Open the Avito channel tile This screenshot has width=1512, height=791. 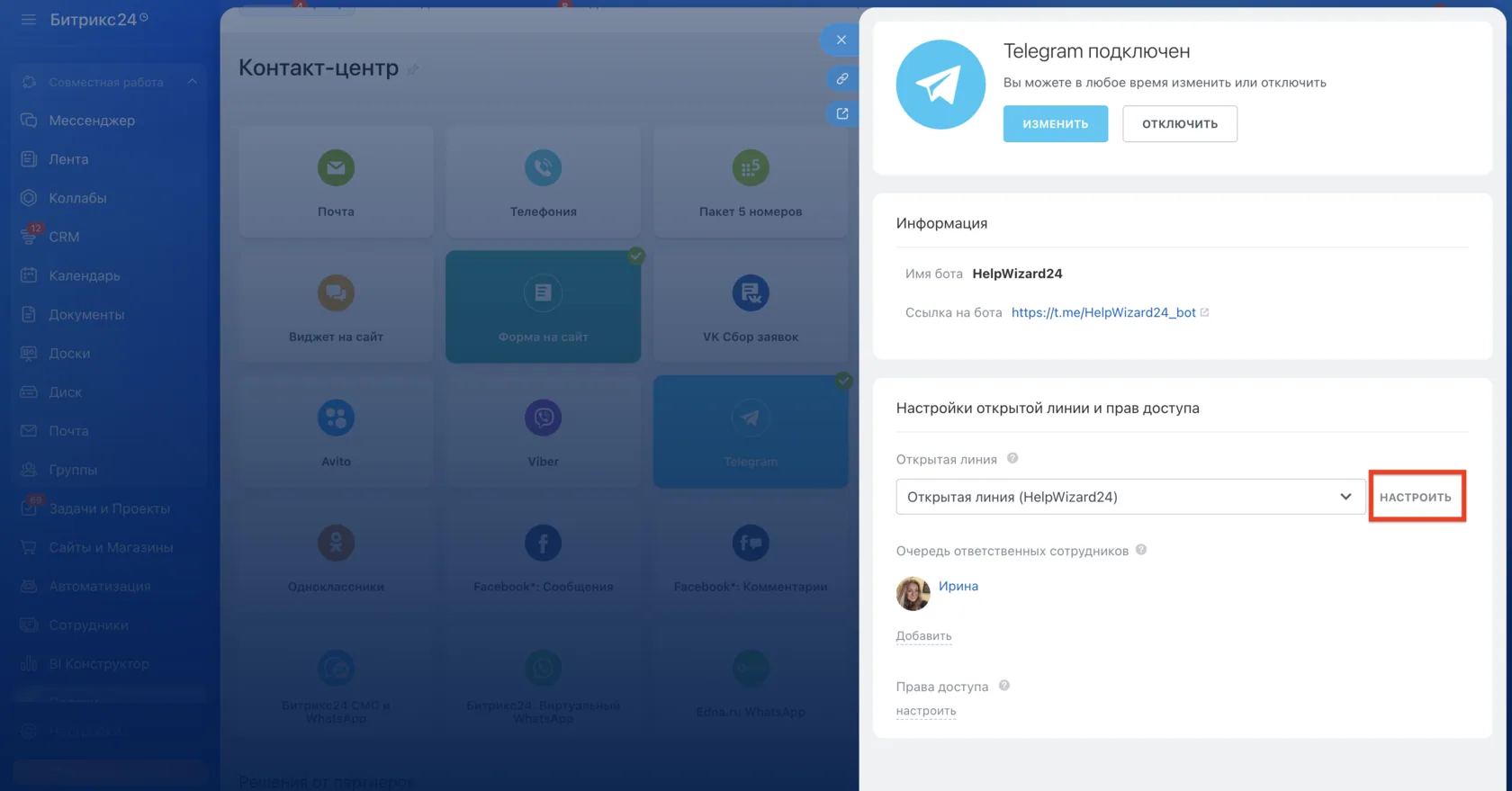click(336, 432)
